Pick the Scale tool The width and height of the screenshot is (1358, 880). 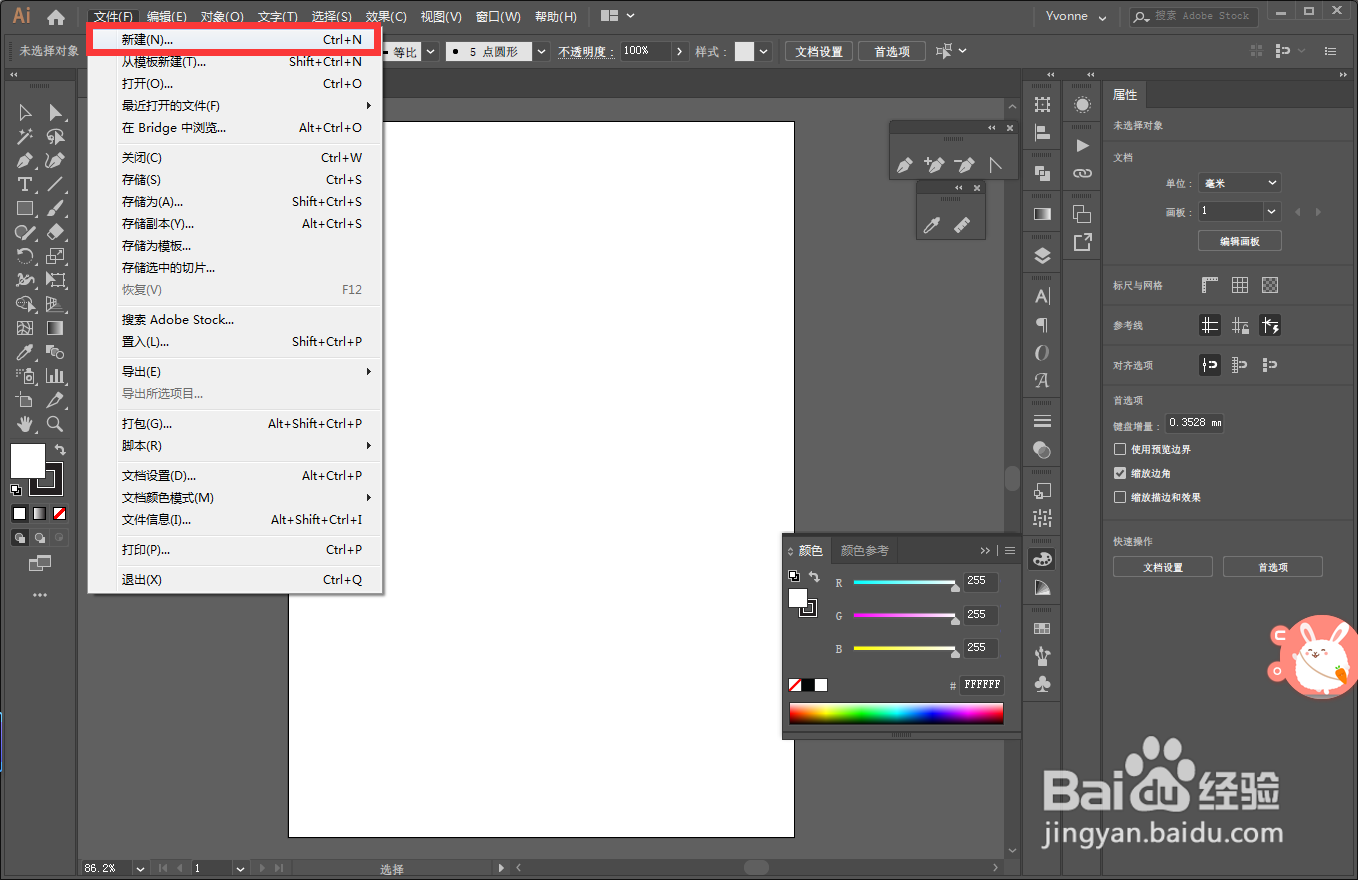click(x=56, y=256)
